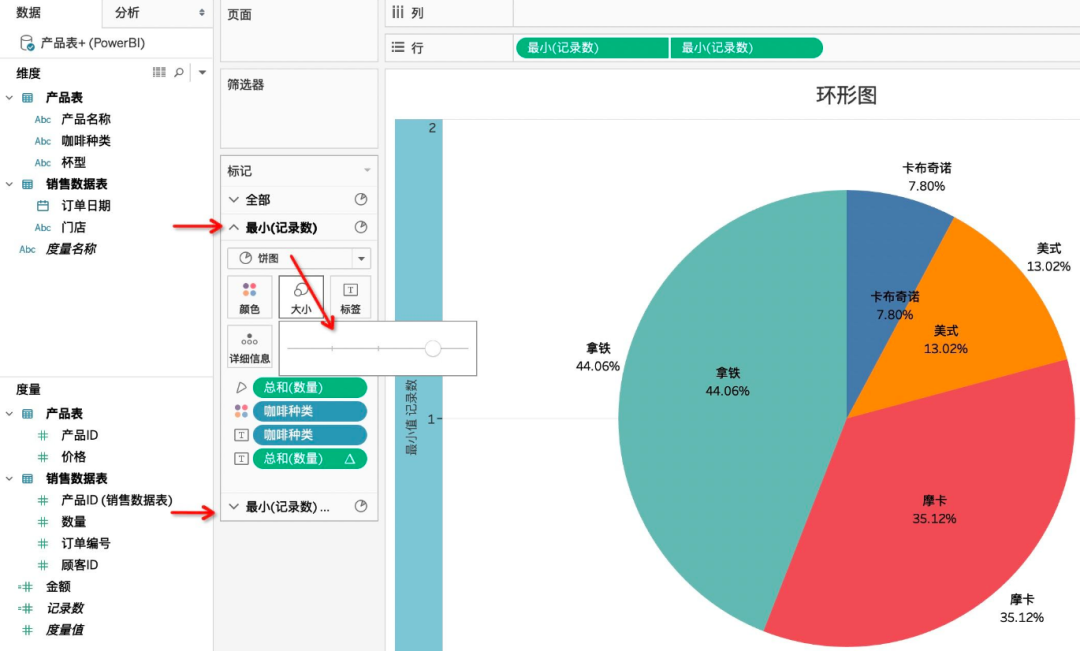
Task: Expand the 全部 marks section
Action: pyautogui.click(x=235, y=200)
